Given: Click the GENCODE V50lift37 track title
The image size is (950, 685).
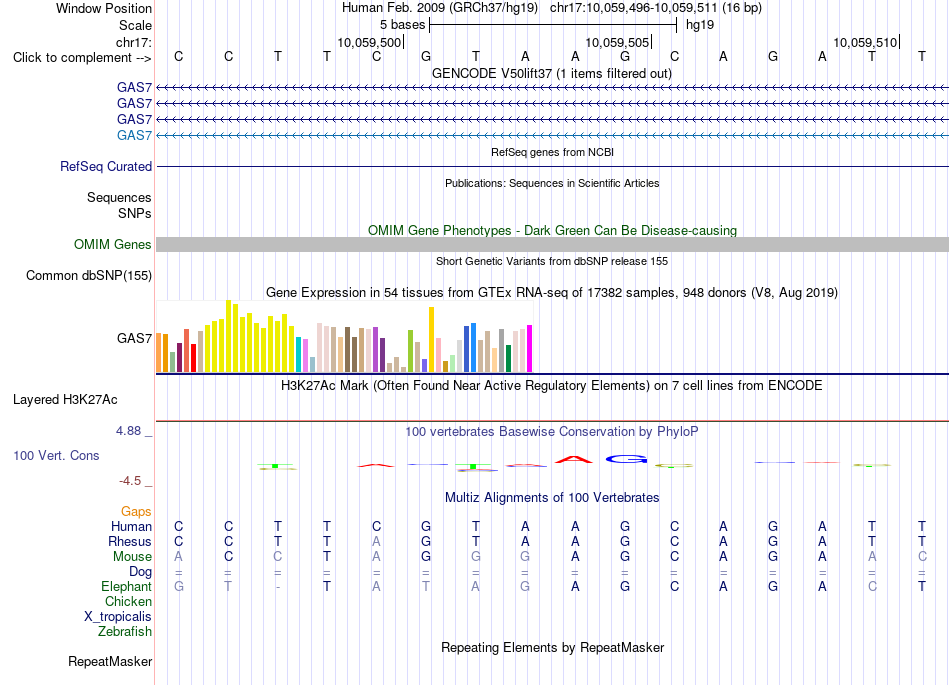Looking at the screenshot, I should point(552,73).
